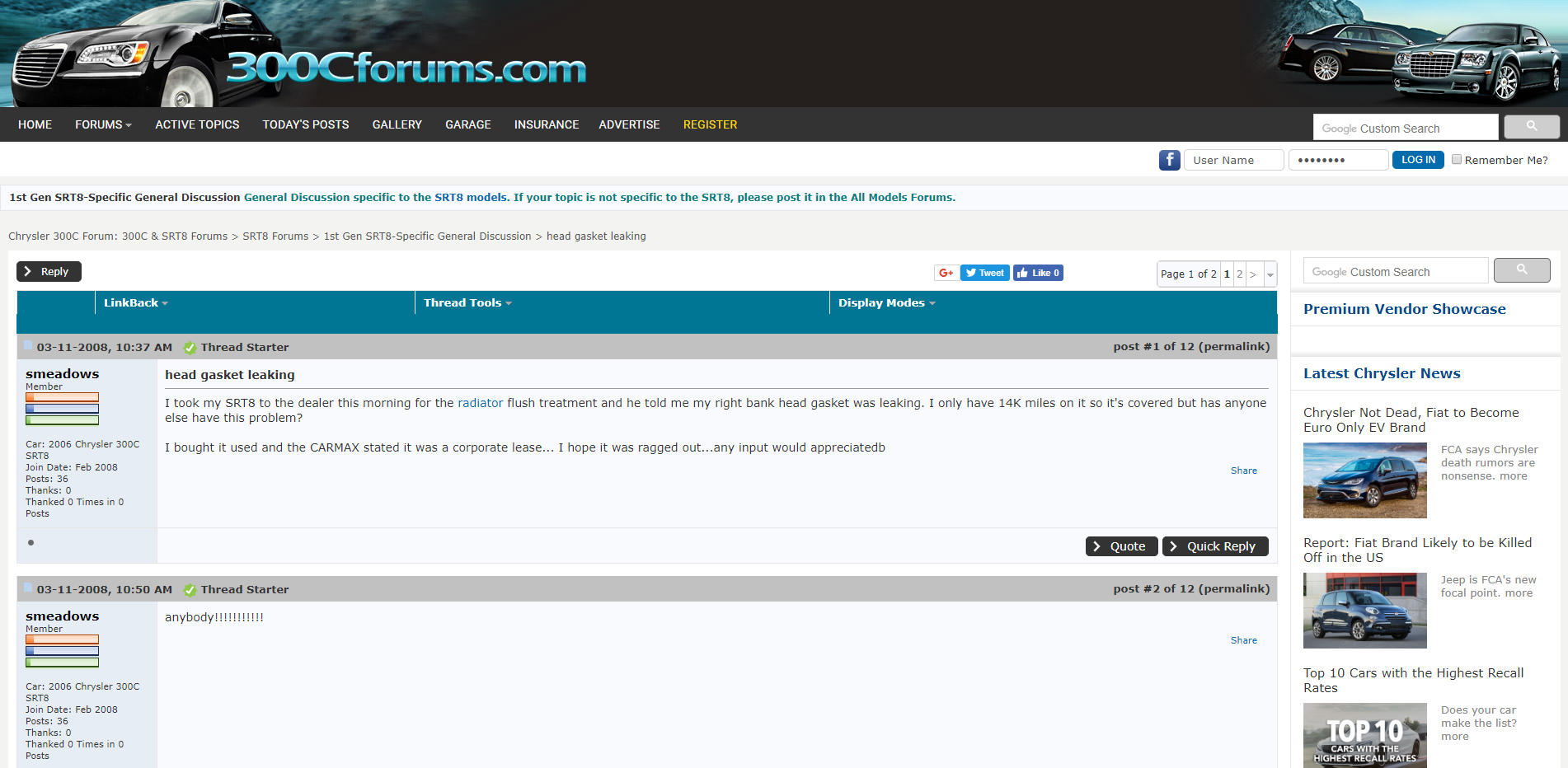This screenshot has height=768, width=1568.
Task: Click the offline status dot under smeadows
Action: coord(31,542)
